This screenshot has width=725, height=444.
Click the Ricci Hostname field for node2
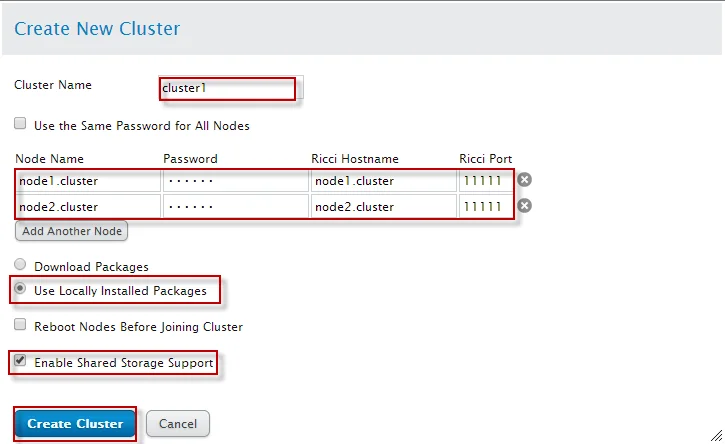point(382,207)
